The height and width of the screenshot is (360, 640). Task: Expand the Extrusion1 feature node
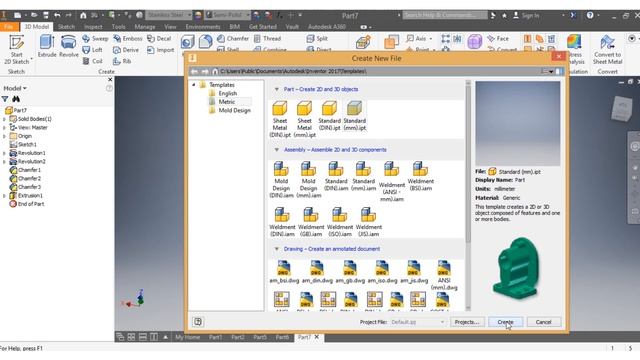tap(4, 196)
